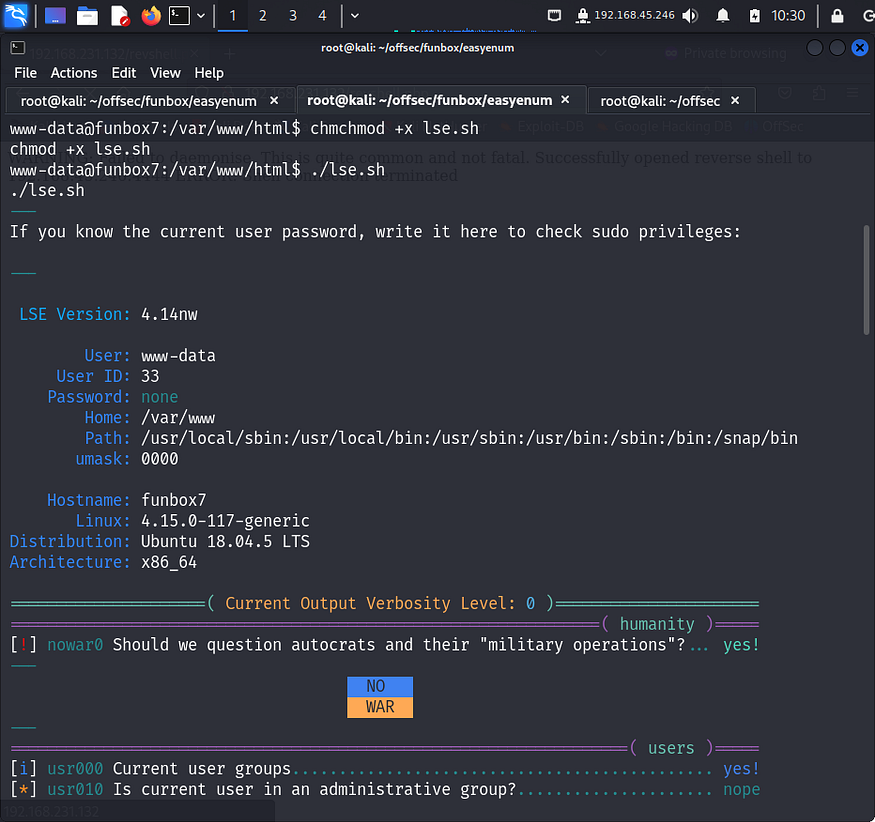The width and height of the screenshot is (875, 822).
Task: Click the Current Output Verbosity Level header
Action: tap(384, 604)
